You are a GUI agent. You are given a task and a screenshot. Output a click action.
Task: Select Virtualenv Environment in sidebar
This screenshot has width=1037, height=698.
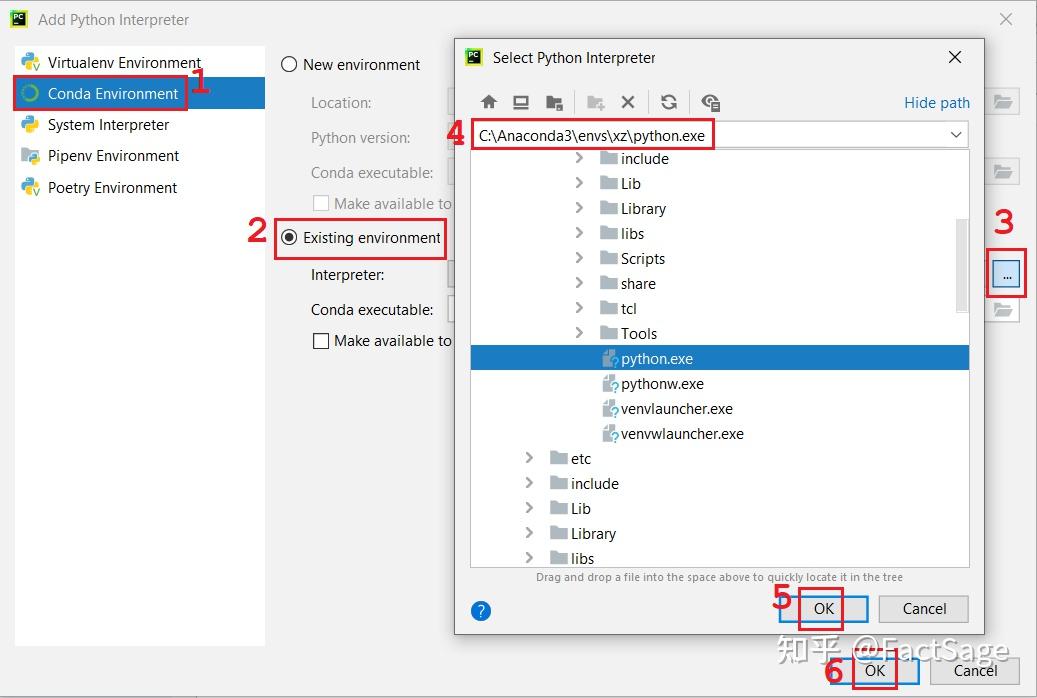pos(140,62)
